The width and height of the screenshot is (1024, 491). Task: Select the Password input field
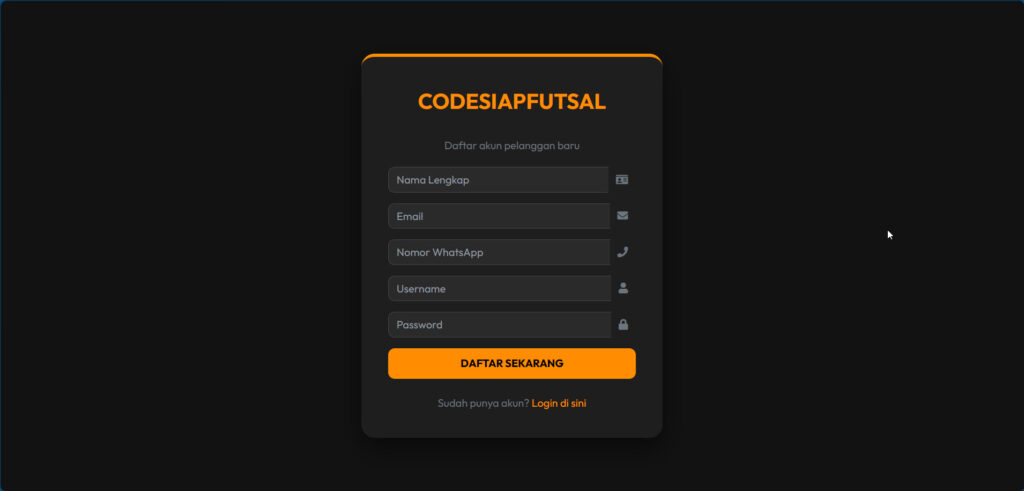(500, 325)
